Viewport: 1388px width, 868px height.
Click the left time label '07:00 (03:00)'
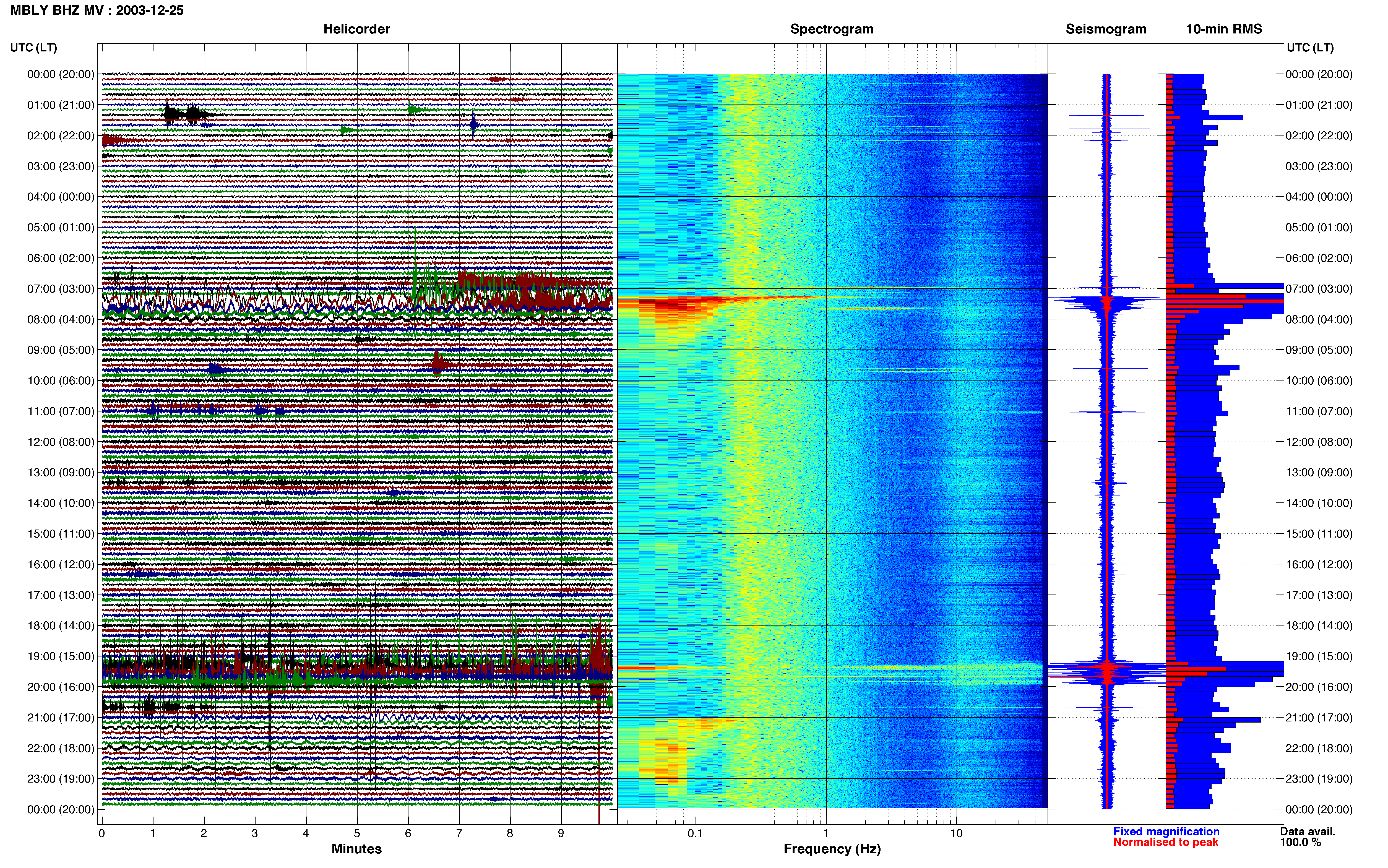[60, 288]
